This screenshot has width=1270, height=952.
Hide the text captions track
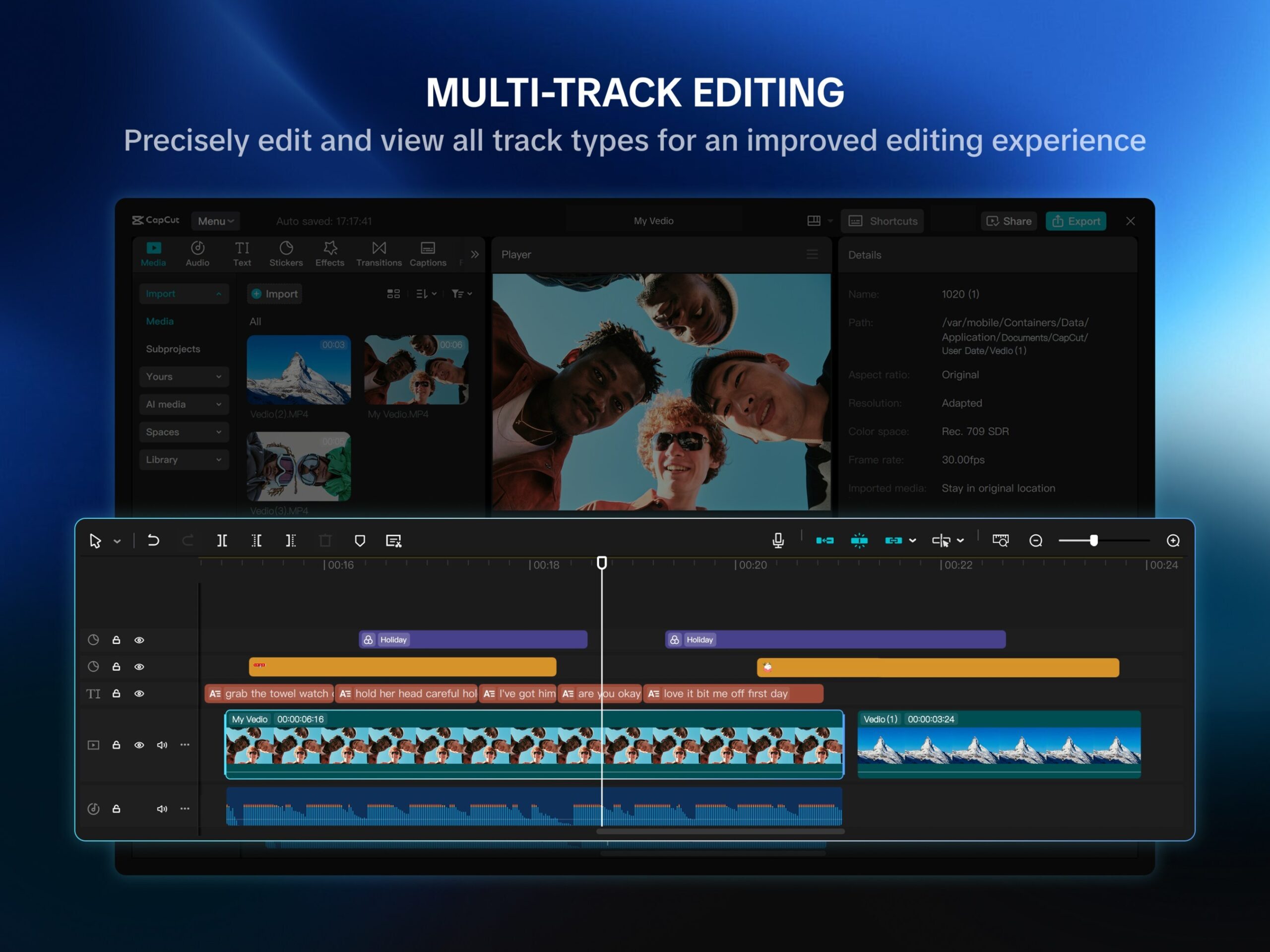(139, 694)
